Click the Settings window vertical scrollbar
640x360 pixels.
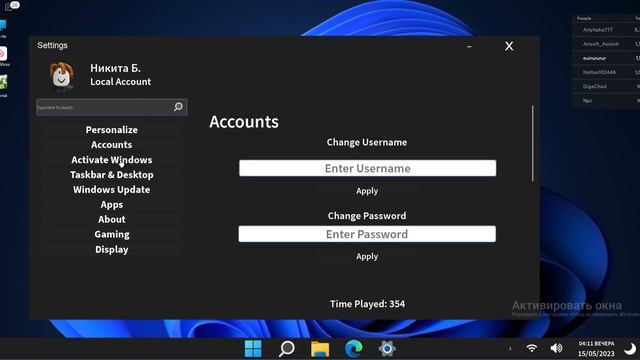[x=533, y=143]
